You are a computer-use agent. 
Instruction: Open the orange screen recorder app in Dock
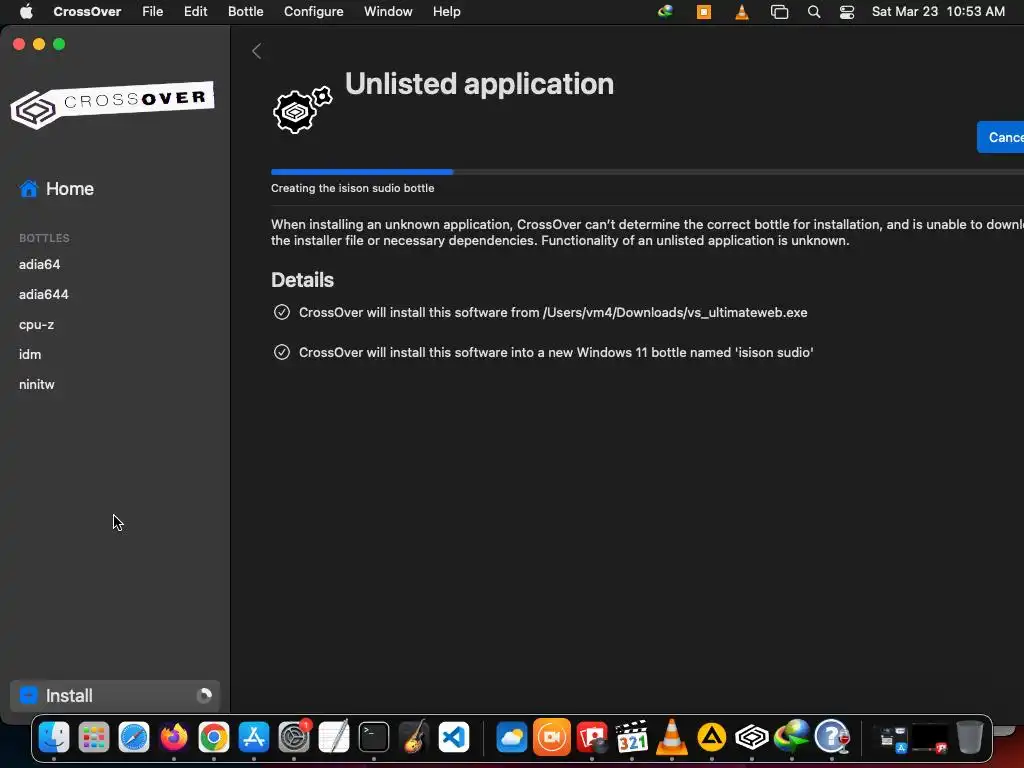[552, 738]
